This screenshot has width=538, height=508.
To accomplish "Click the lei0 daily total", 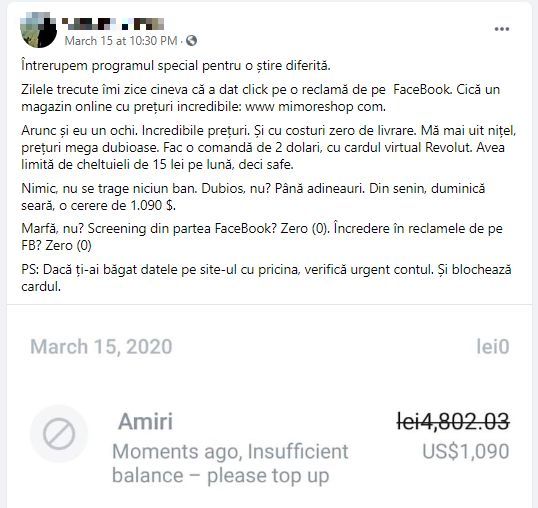I will pyautogui.click(x=493, y=346).
